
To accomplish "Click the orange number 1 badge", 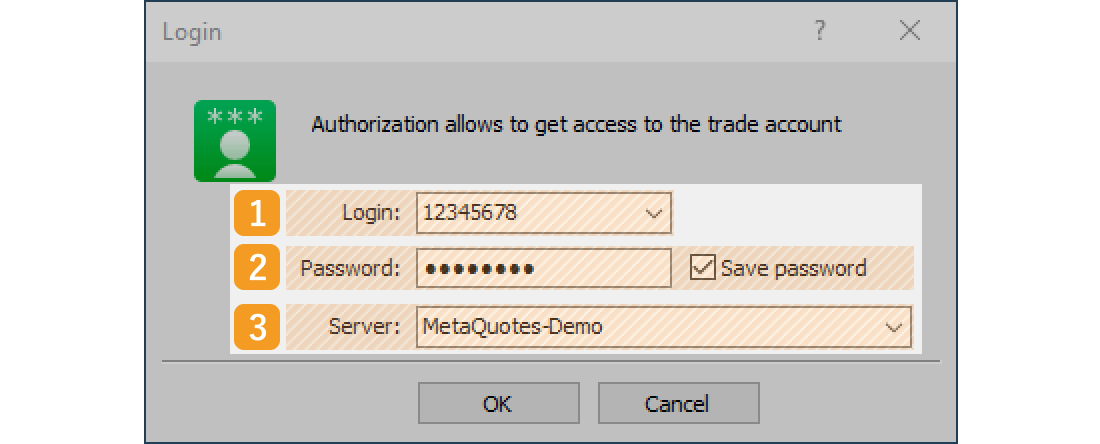I will tap(257, 213).
